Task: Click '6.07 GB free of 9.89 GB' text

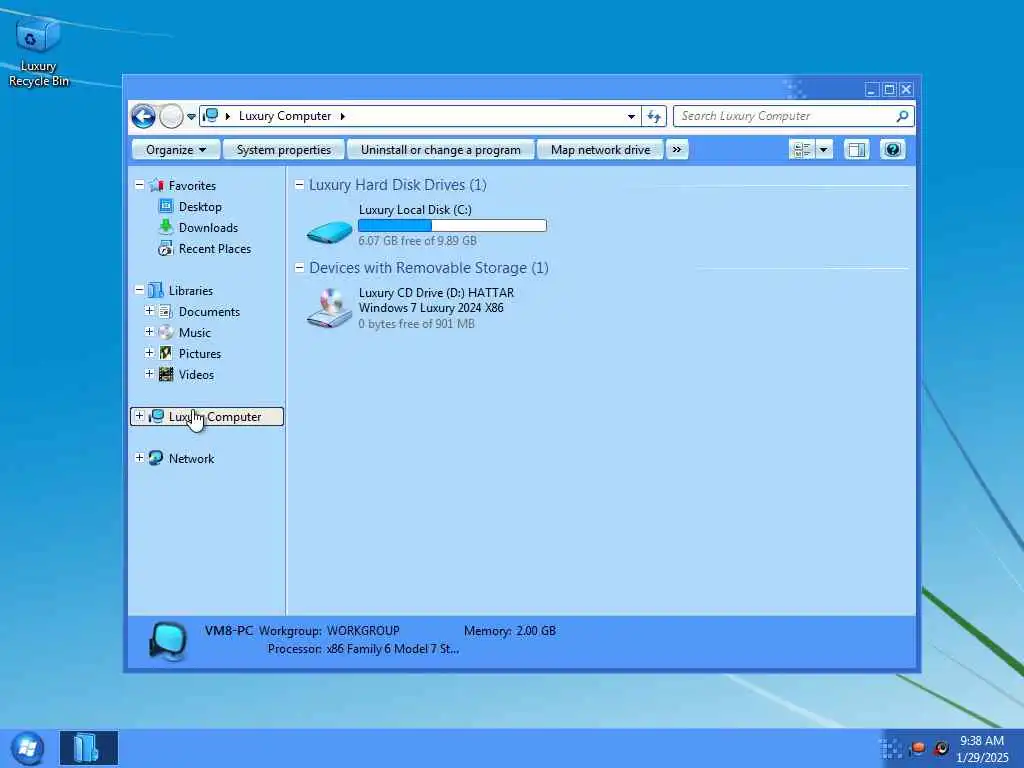Action: (x=417, y=240)
